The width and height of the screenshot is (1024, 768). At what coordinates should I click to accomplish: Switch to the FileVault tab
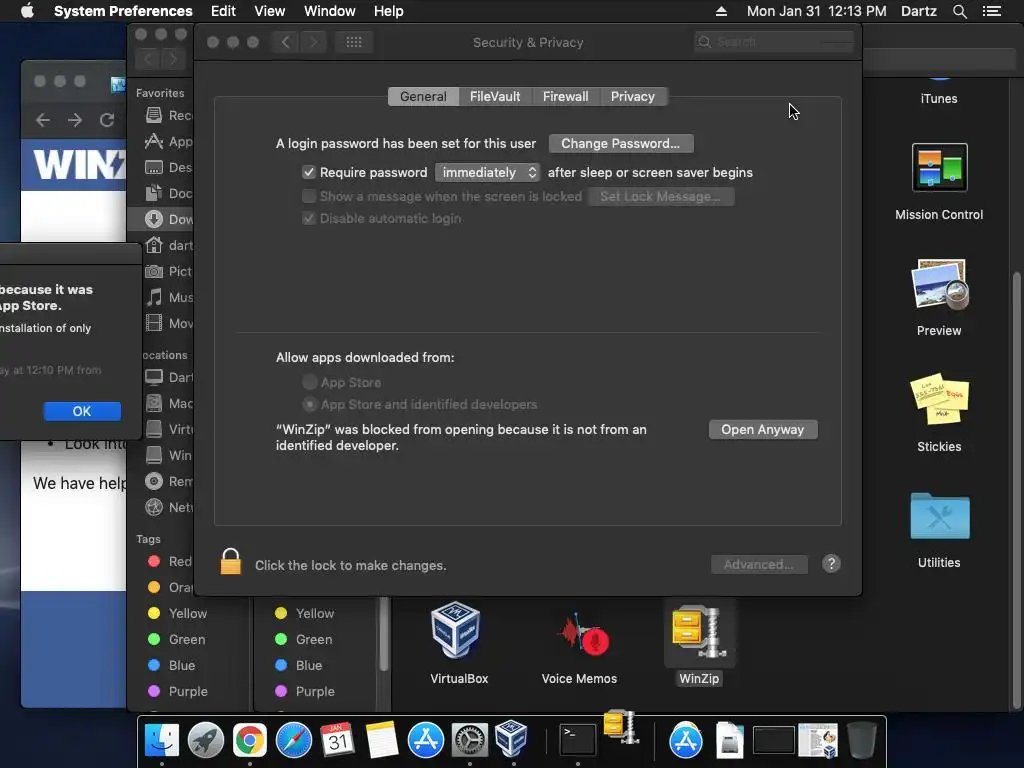tap(495, 97)
